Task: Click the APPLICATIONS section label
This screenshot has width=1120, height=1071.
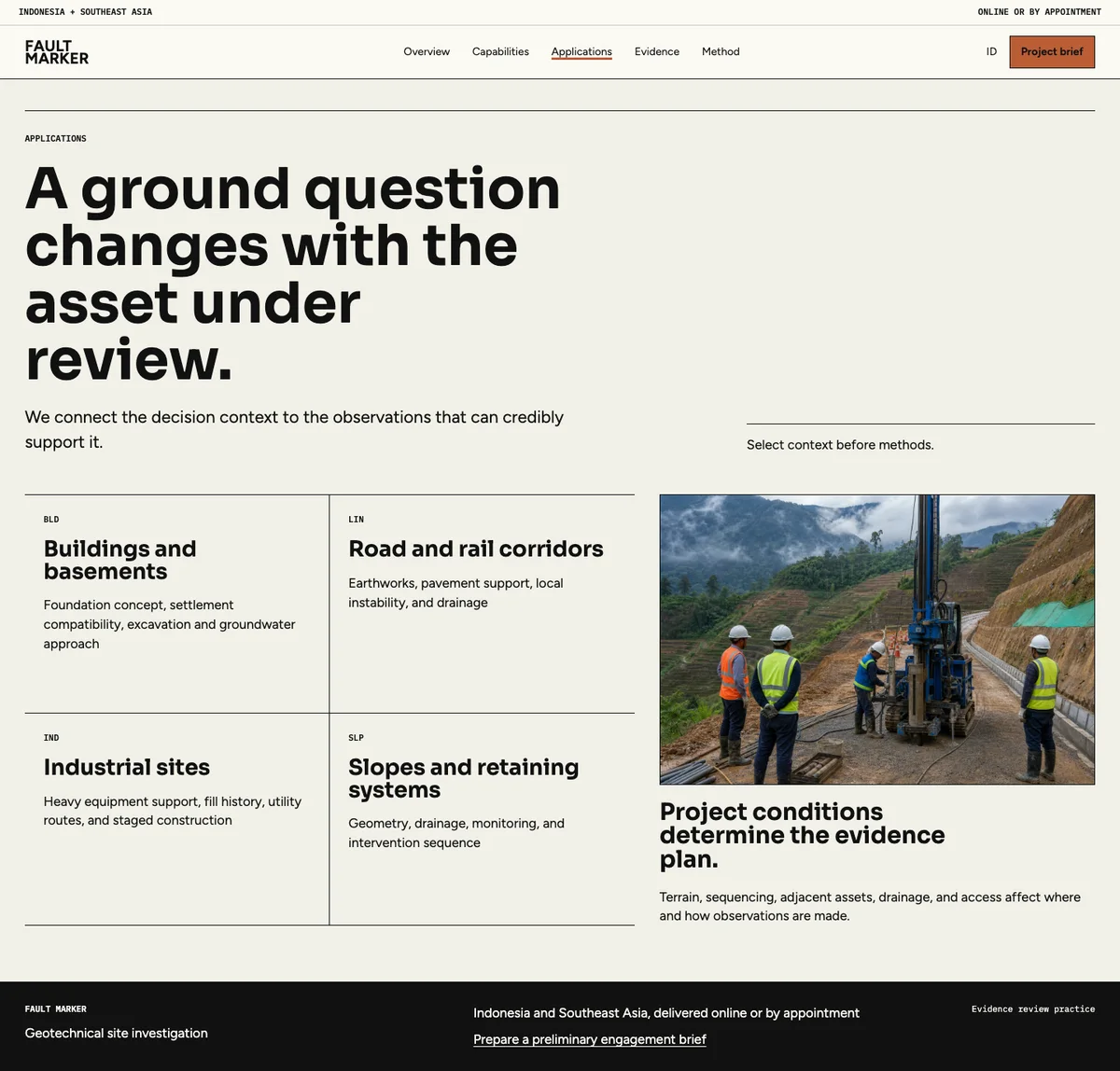Action: coord(56,139)
